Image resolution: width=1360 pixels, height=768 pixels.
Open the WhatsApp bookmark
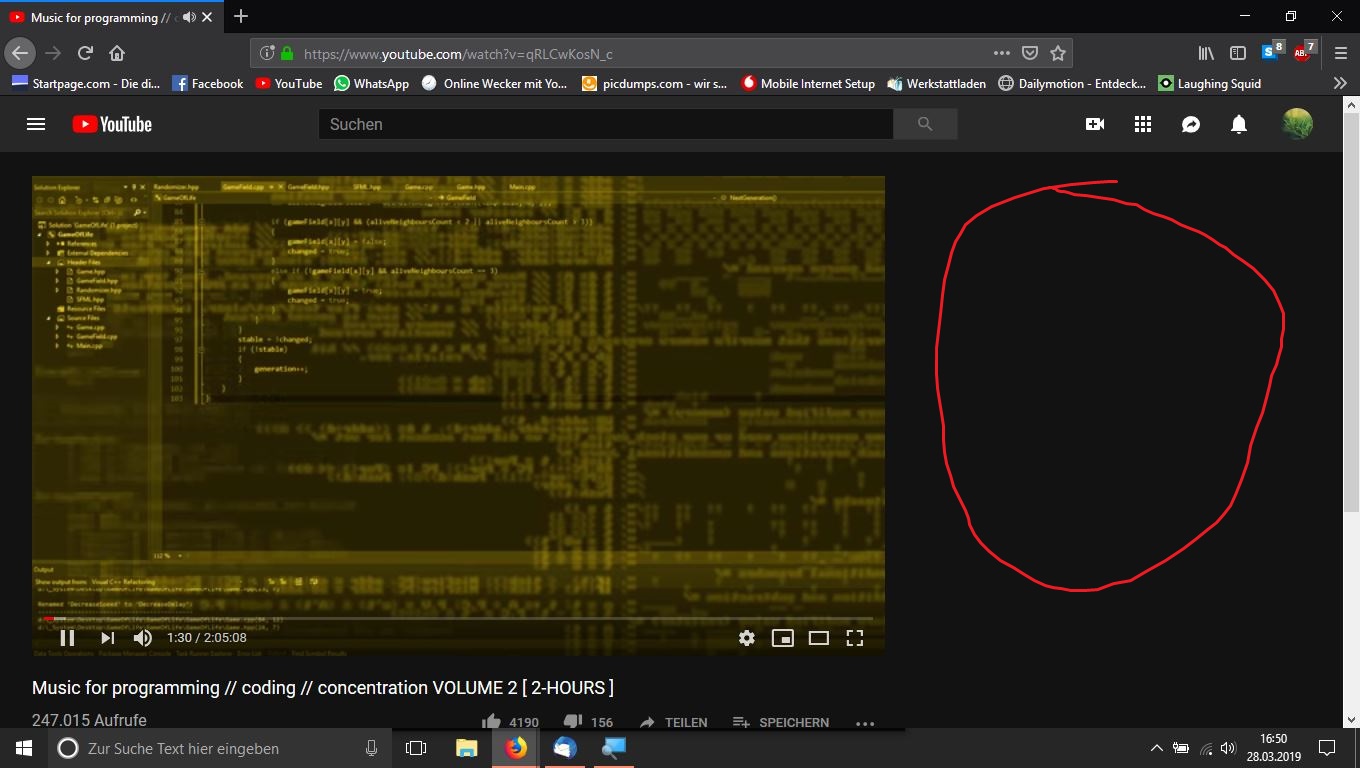pyautogui.click(x=371, y=84)
